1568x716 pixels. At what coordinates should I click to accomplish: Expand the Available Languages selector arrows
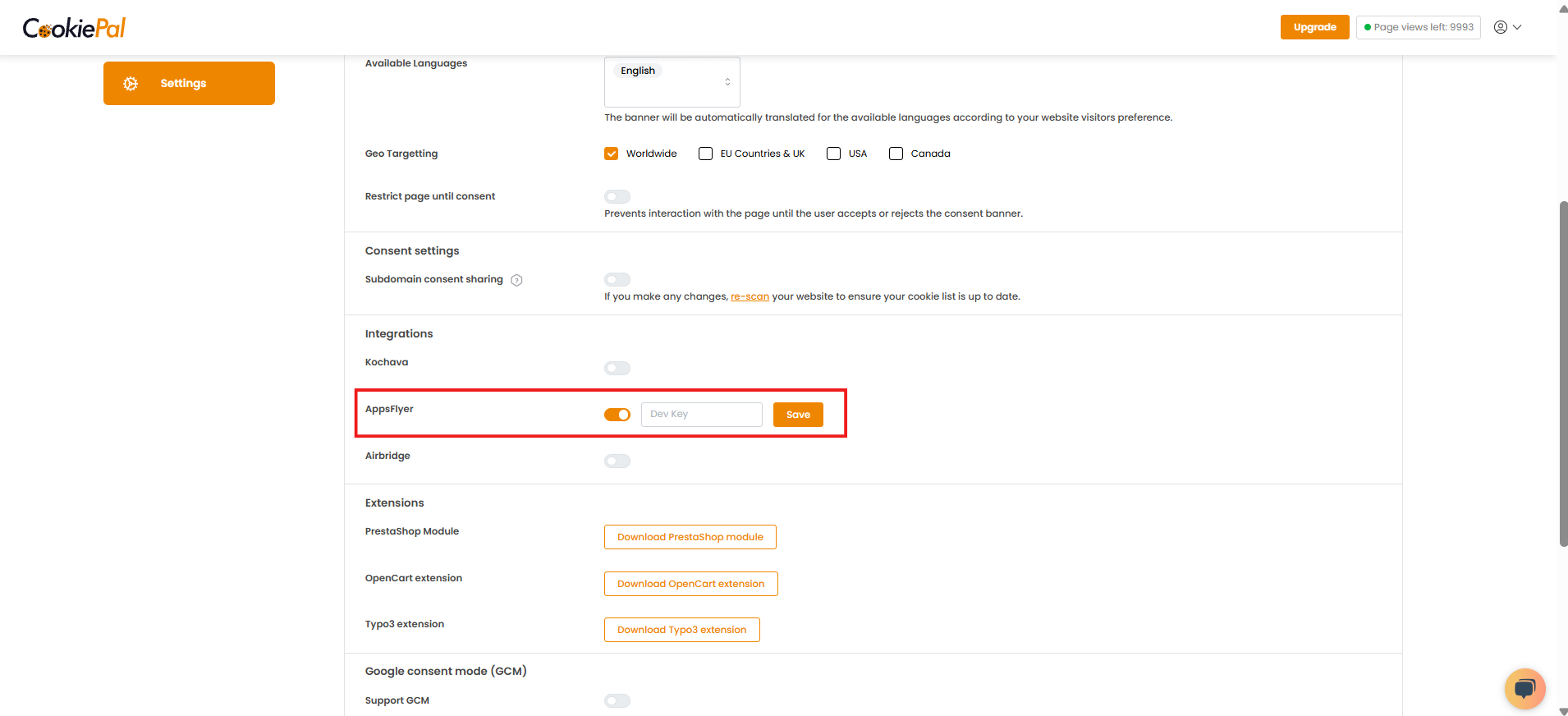pos(727,81)
